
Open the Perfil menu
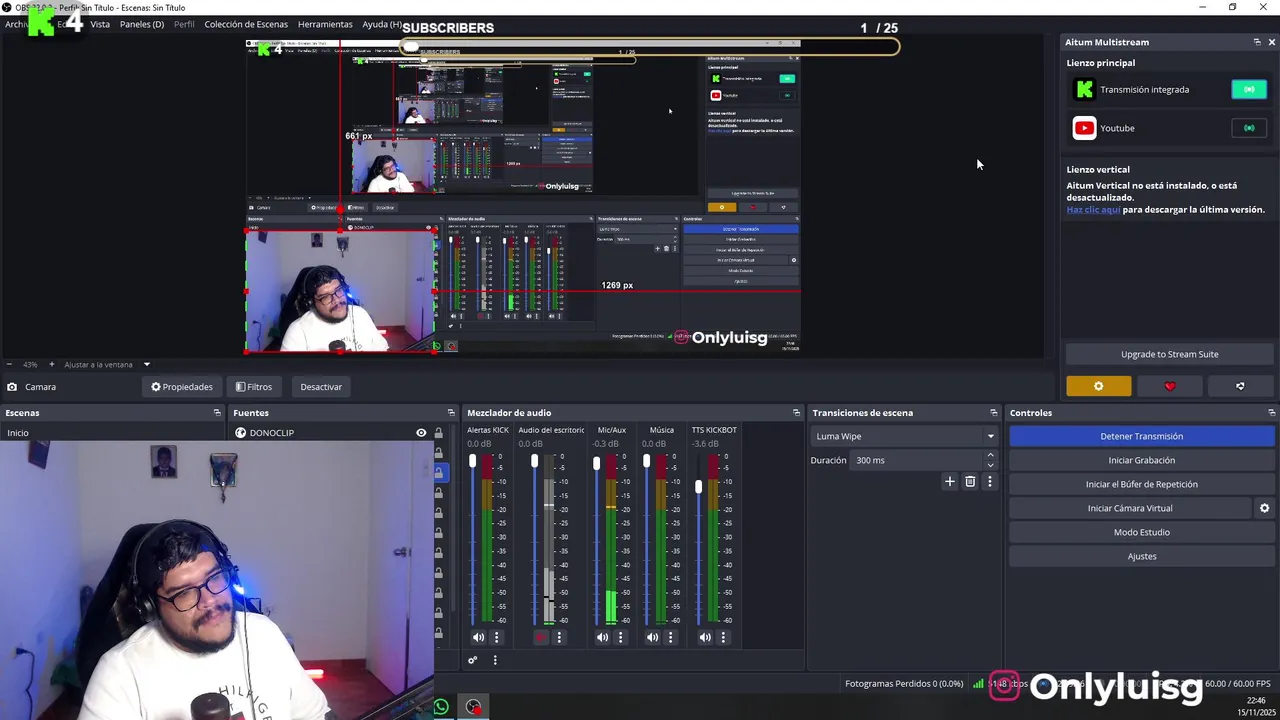184,24
